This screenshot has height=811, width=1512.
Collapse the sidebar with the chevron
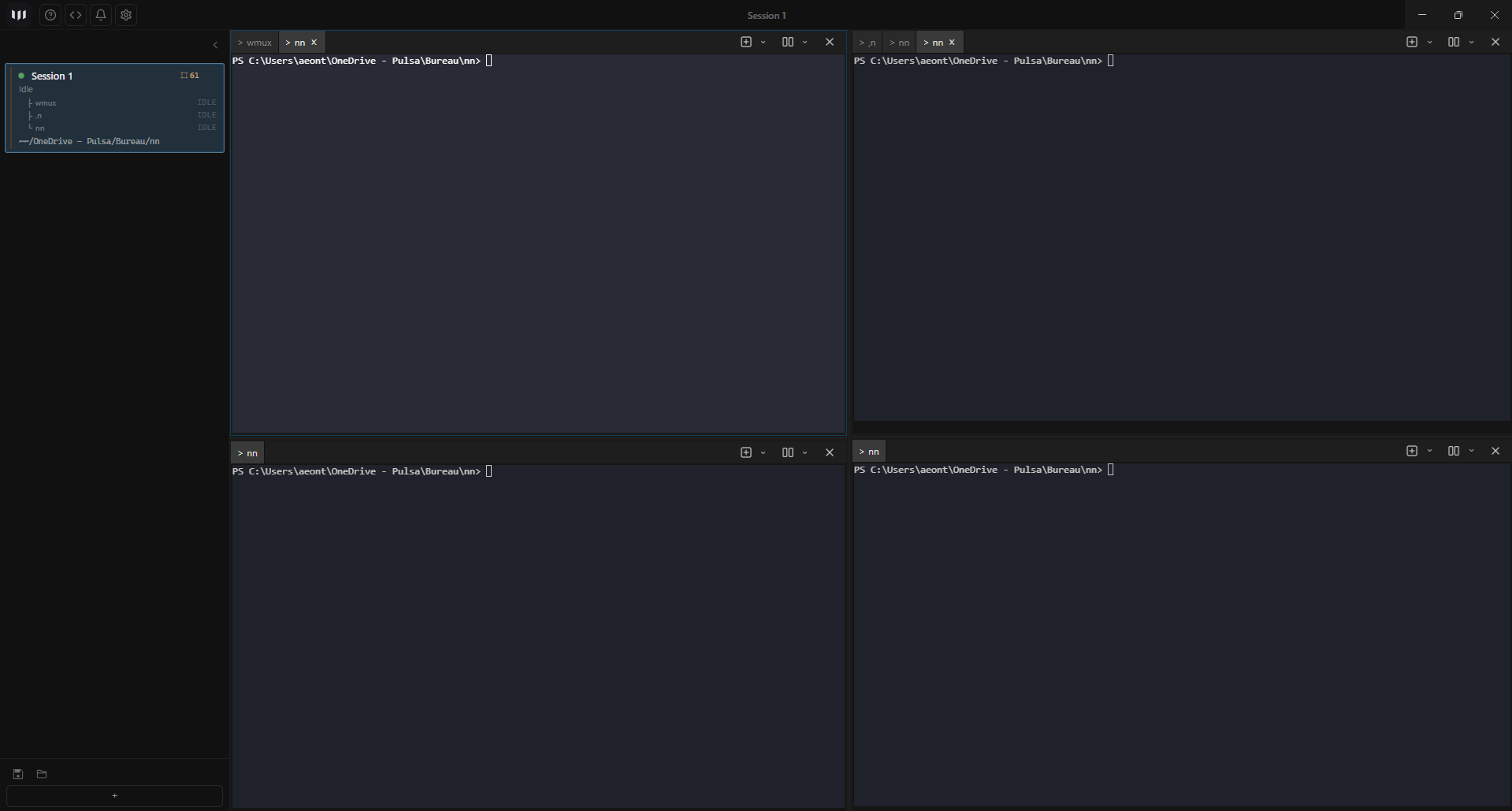click(215, 45)
